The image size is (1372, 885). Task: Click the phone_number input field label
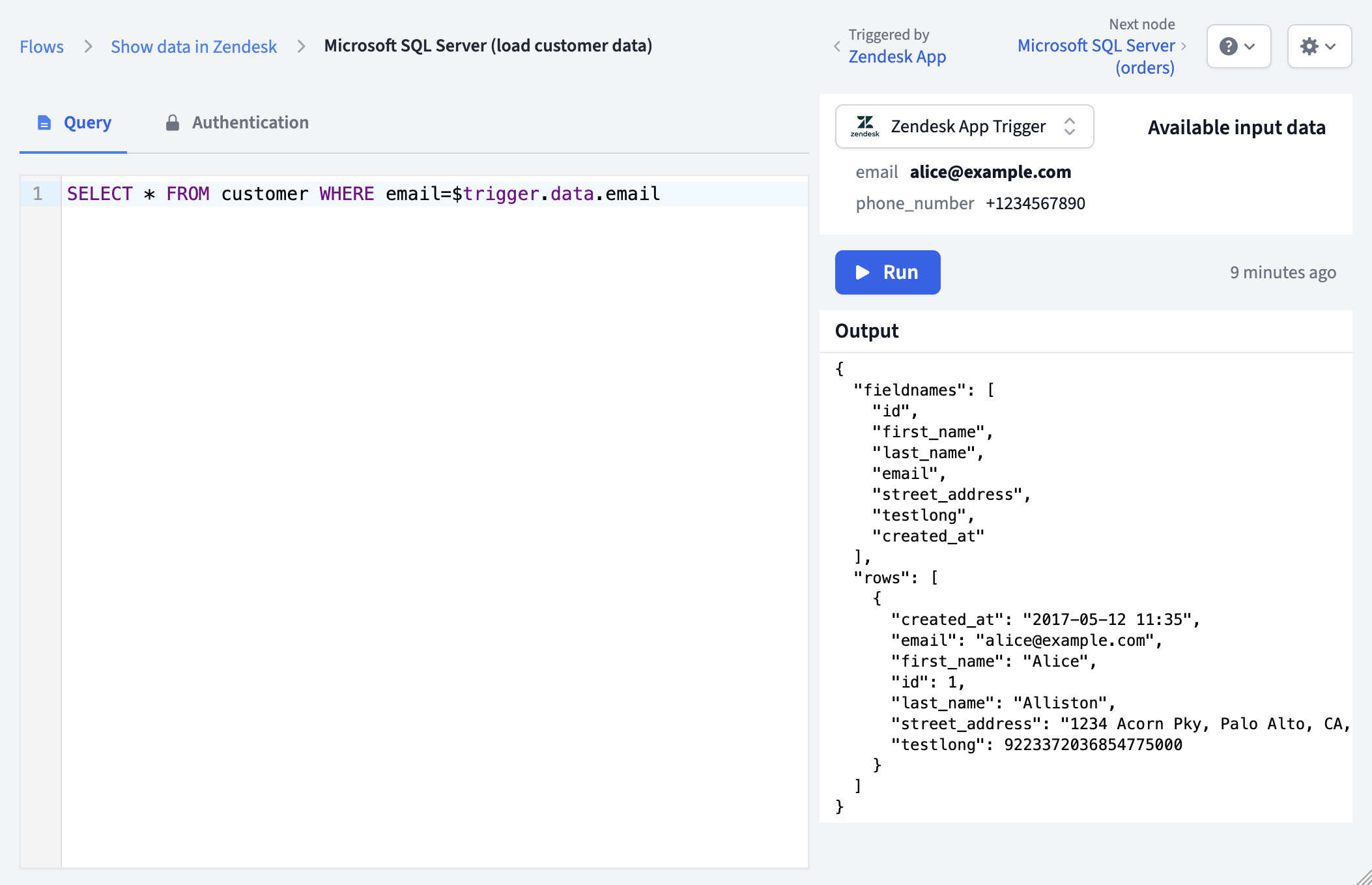click(915, 203)
